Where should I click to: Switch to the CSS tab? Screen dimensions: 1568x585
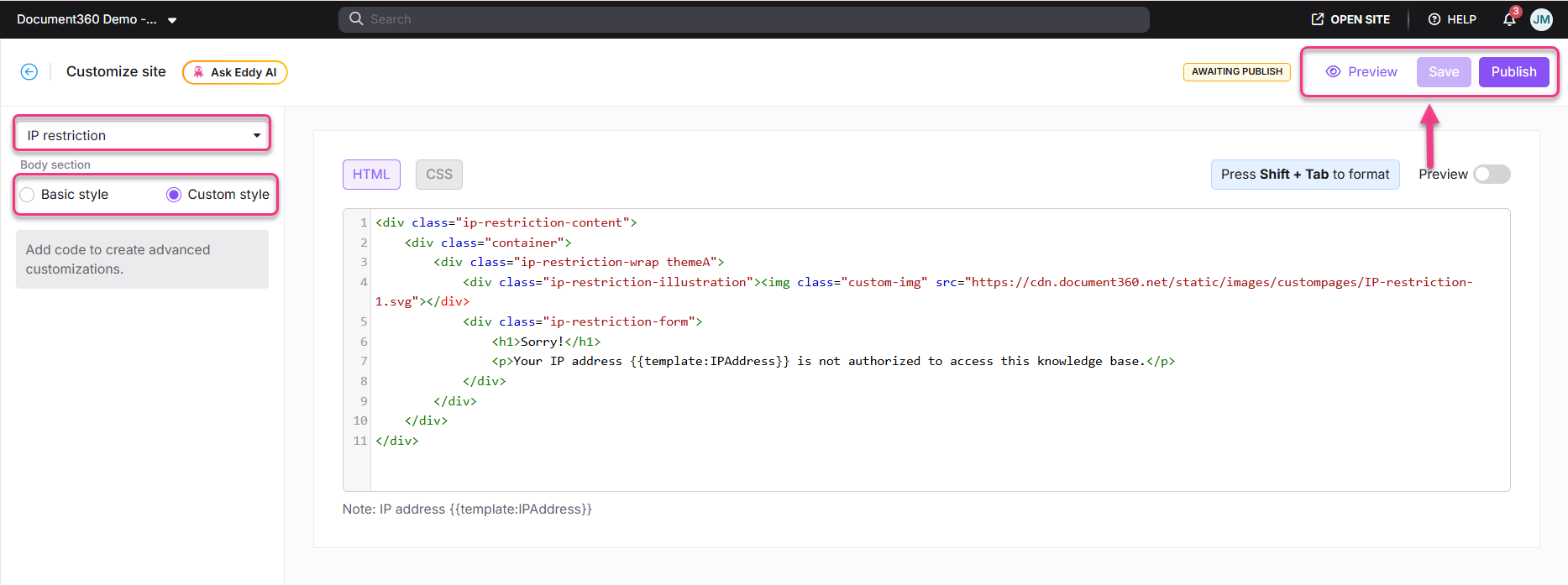coord(439,175)
